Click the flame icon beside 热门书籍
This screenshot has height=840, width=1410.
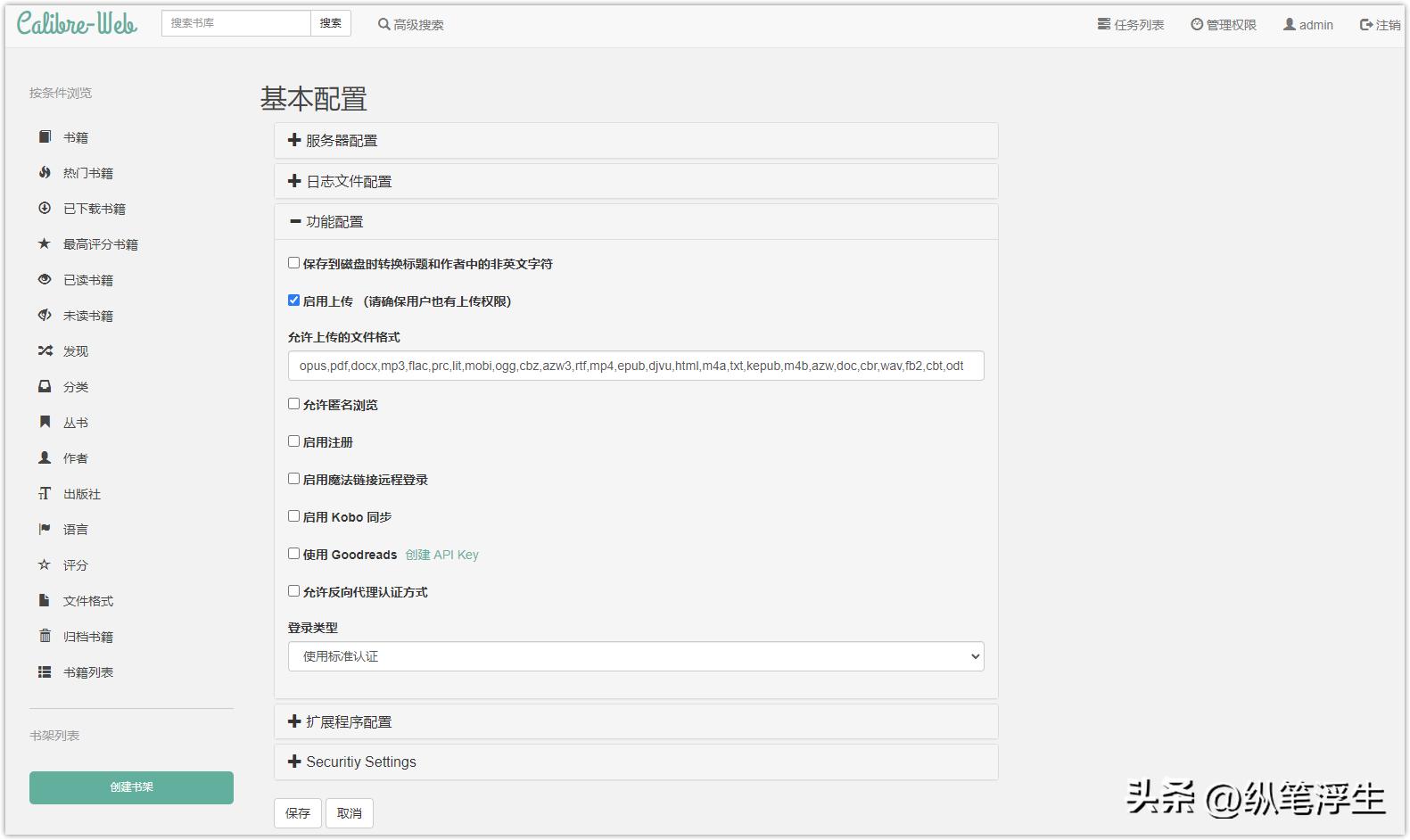(45, 172)
